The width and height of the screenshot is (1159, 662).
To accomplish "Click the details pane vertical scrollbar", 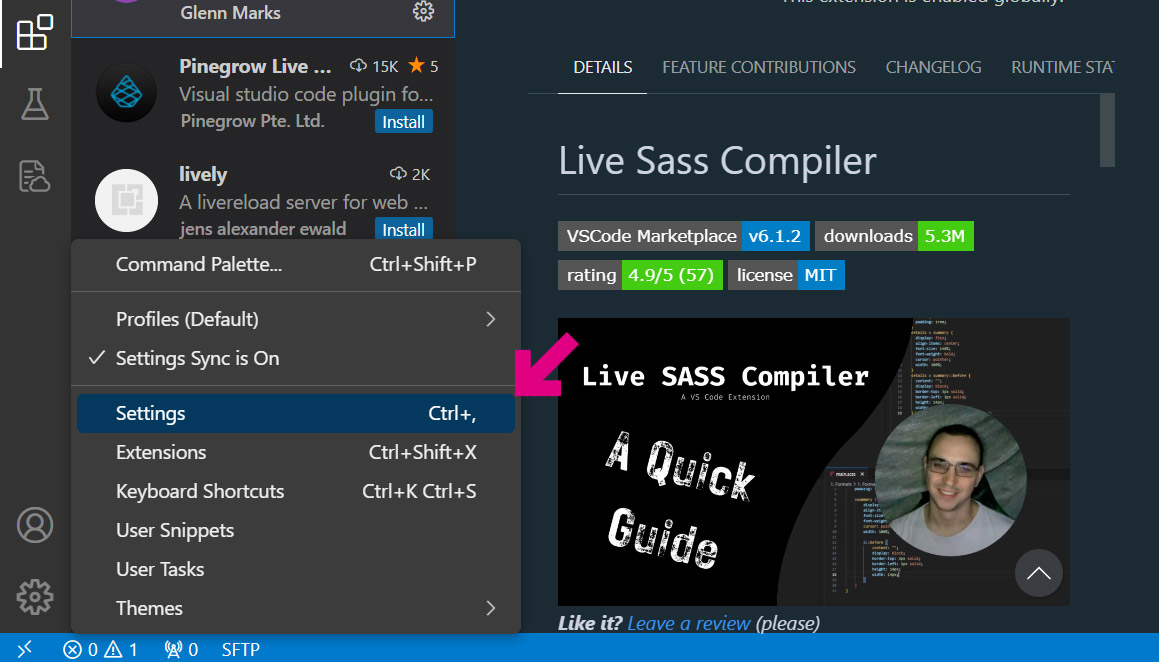I will (x=1107, y=130).
